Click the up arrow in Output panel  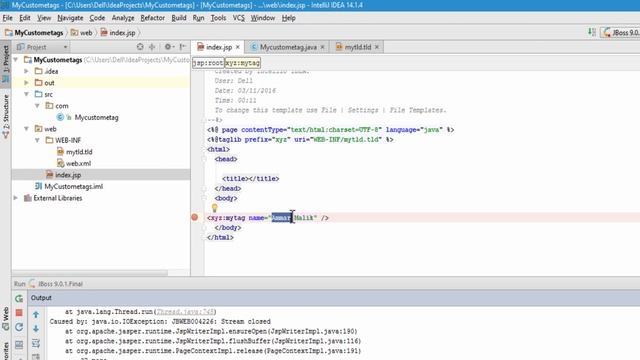tap(36, 314)
